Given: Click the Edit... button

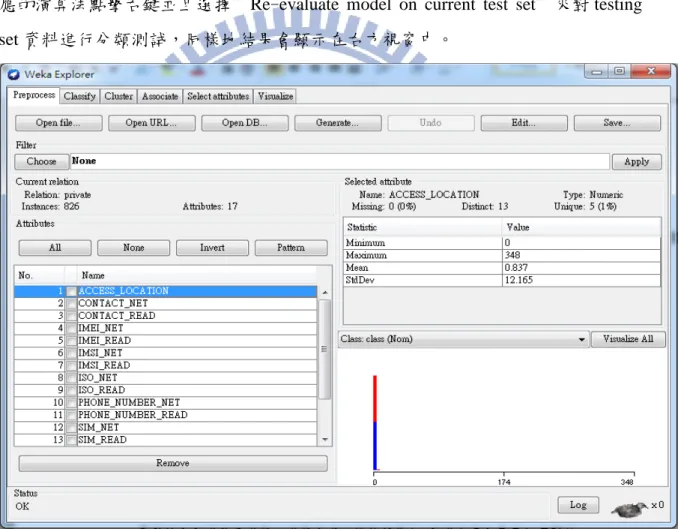Looking at the screenshot, I should coord(524,123).
